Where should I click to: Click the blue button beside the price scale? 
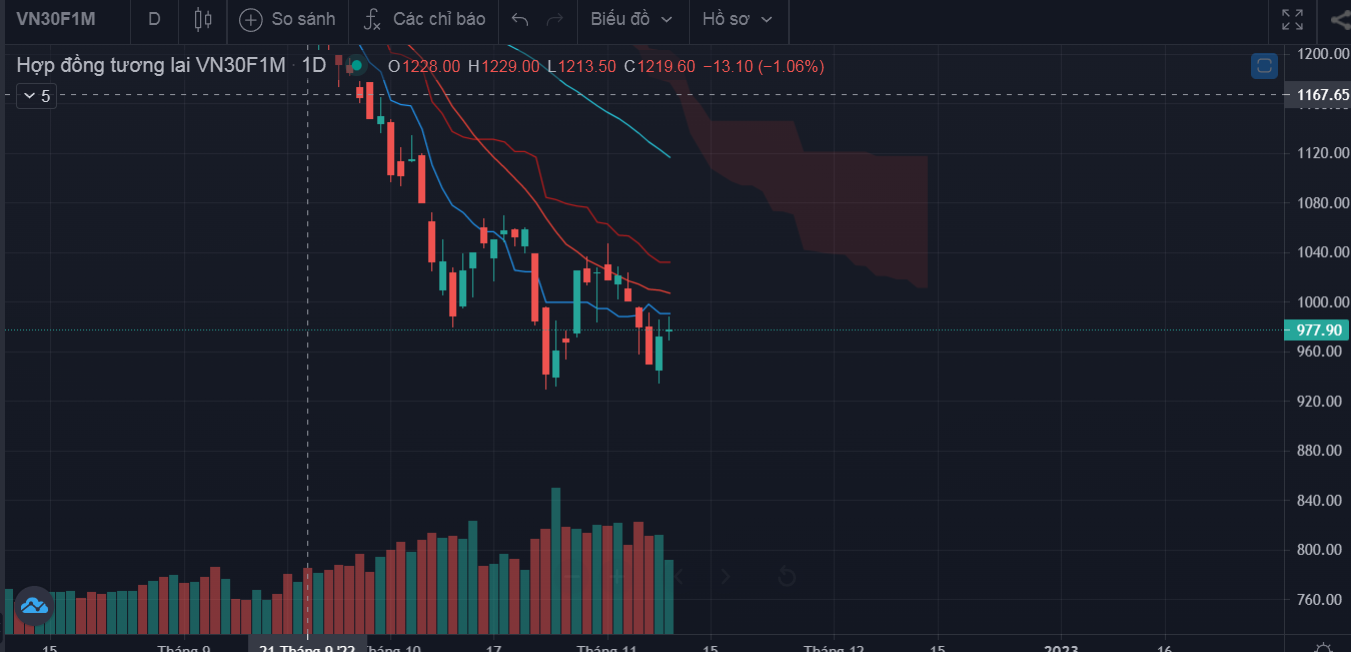click(x=1264, y=66)
